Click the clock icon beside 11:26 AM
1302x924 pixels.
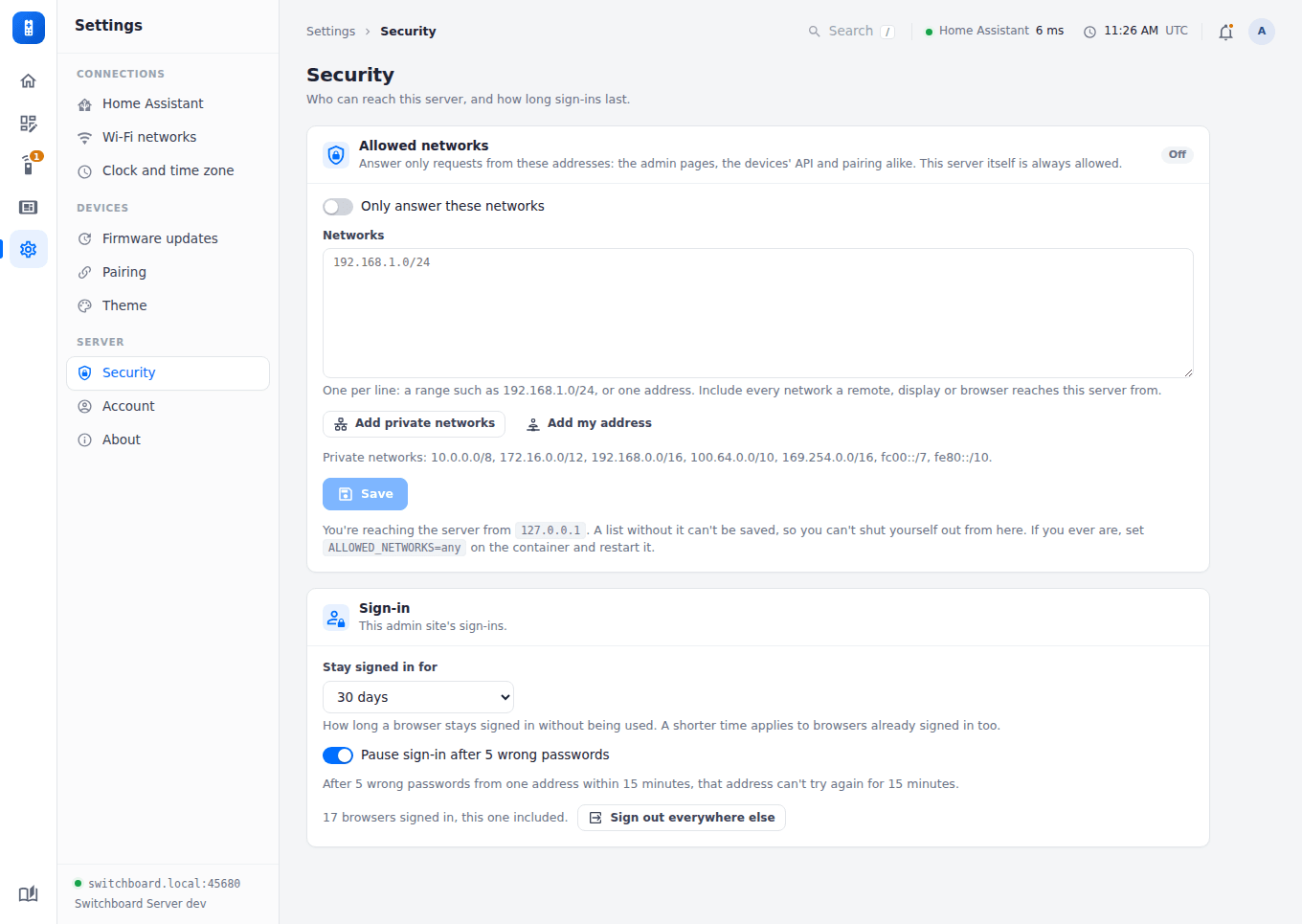click(x=1089, y=32)
